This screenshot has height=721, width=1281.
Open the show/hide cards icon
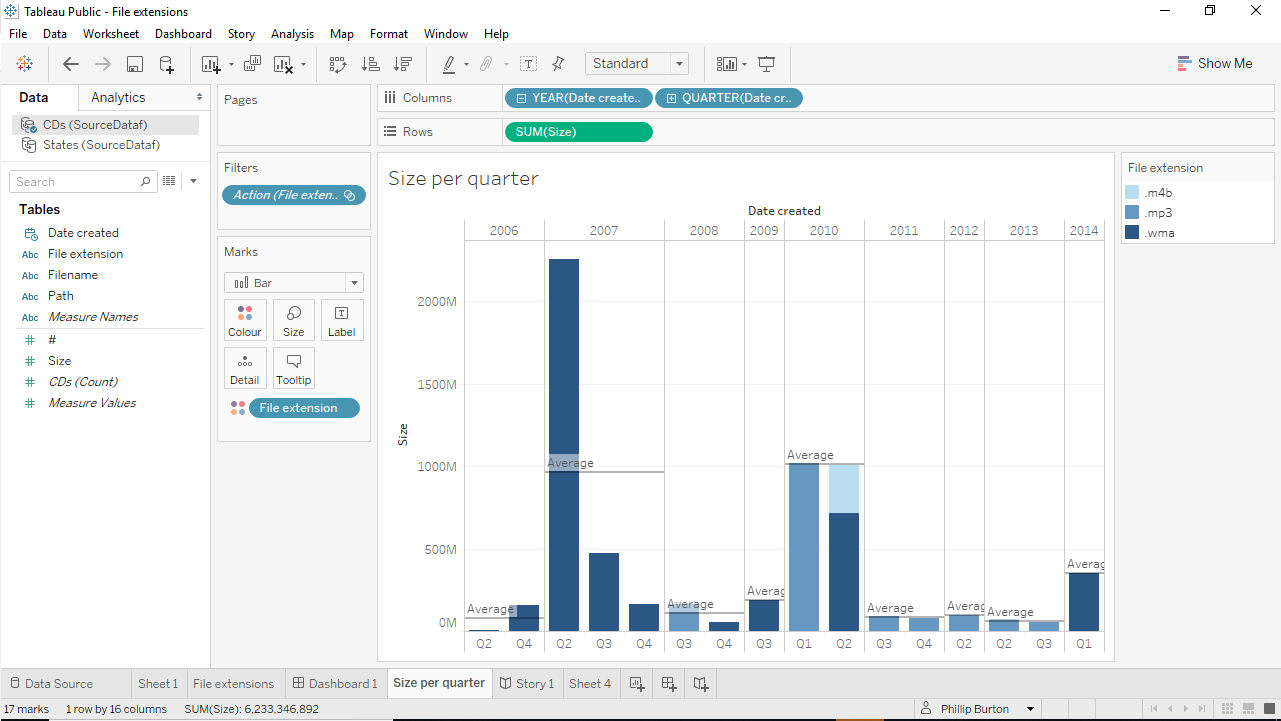pos(727,64)
